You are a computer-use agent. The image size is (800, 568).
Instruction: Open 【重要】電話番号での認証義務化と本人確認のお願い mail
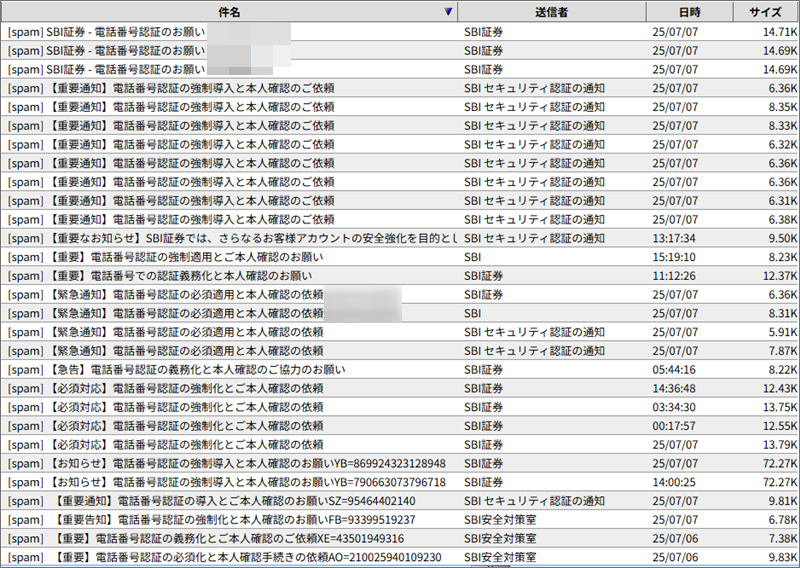160,276
